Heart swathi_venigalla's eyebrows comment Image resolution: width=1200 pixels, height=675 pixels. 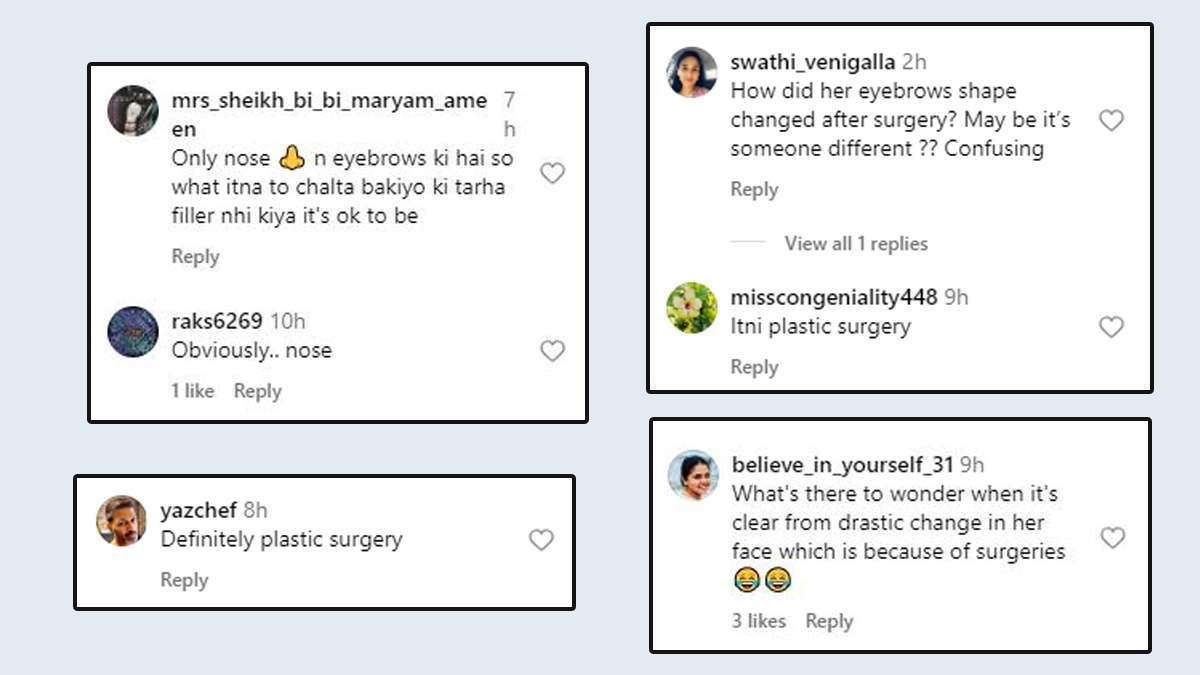click(x=1111, y=121)
